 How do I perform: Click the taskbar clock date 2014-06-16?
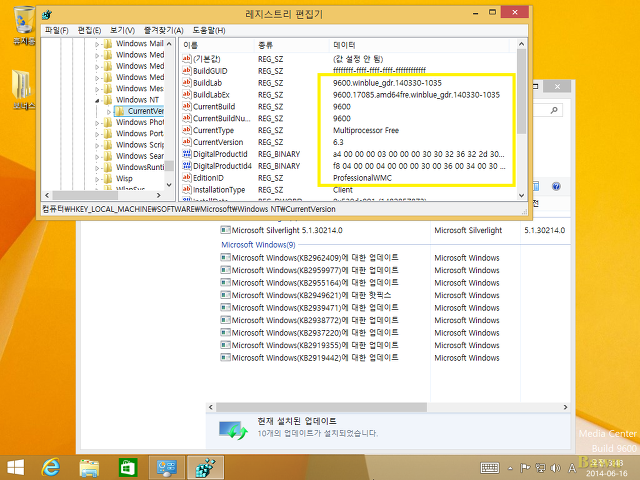[607, 473]
